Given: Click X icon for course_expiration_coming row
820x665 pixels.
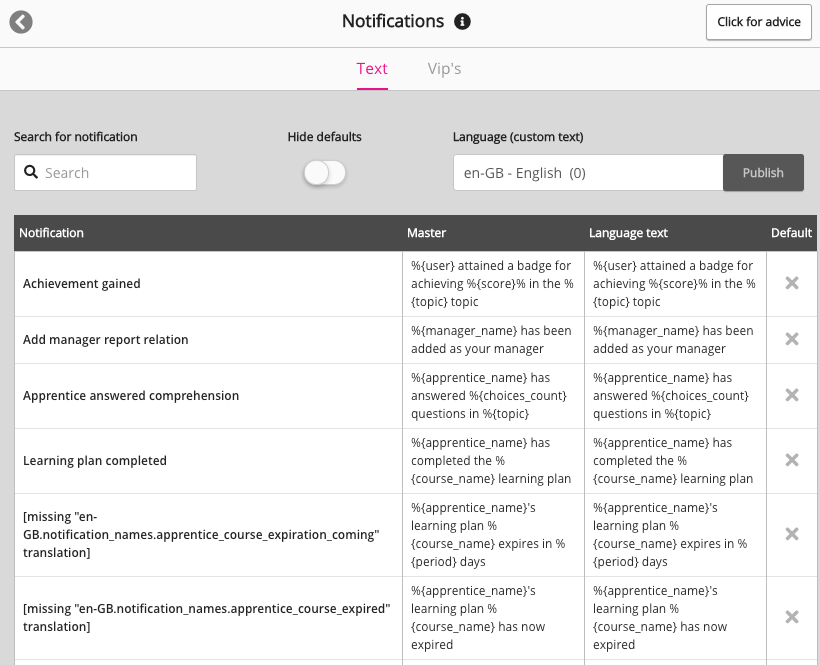Looking at the screenshot, I should point(792,535).
